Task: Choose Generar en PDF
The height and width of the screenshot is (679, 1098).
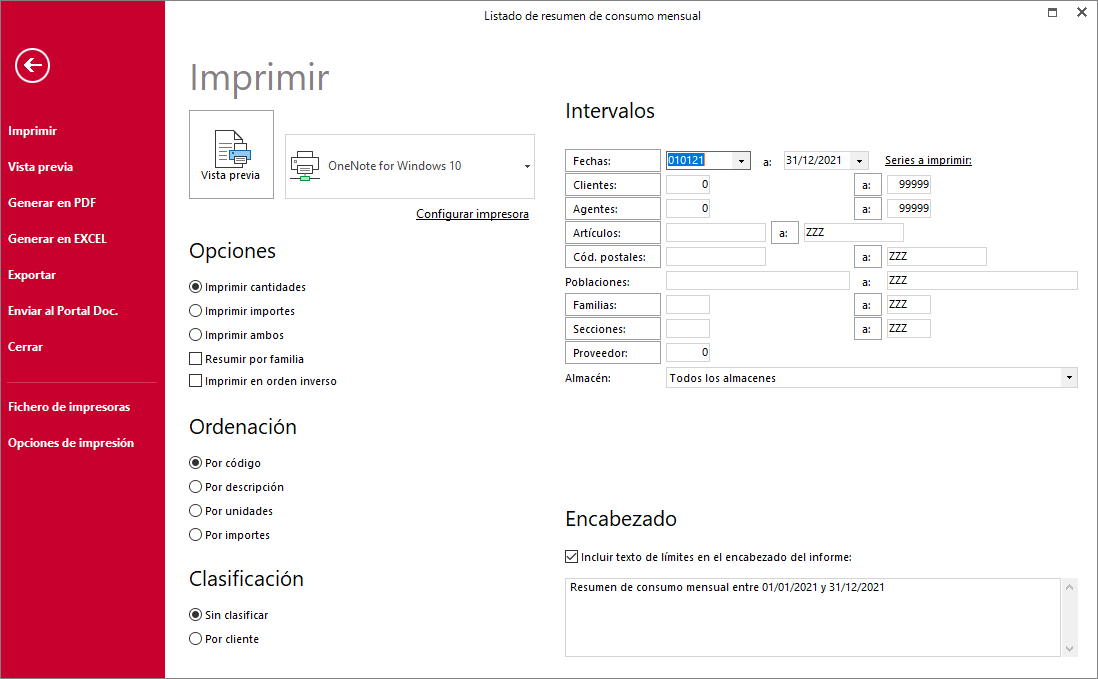Action: tap(52, 203)
